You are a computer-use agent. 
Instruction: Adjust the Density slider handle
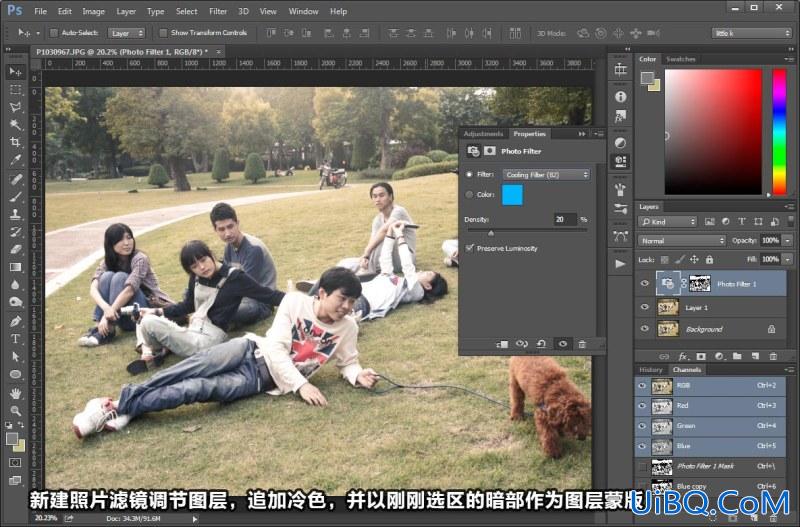tap(491, 233)
